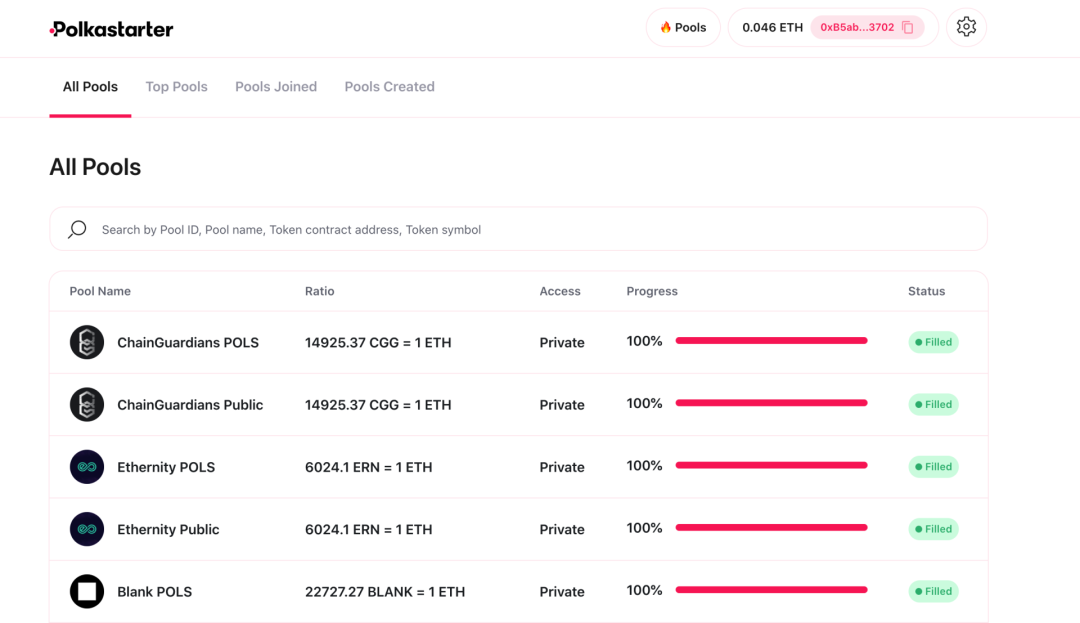Focus the pool search input field
1080x623 pixels.
coord(519,229)
